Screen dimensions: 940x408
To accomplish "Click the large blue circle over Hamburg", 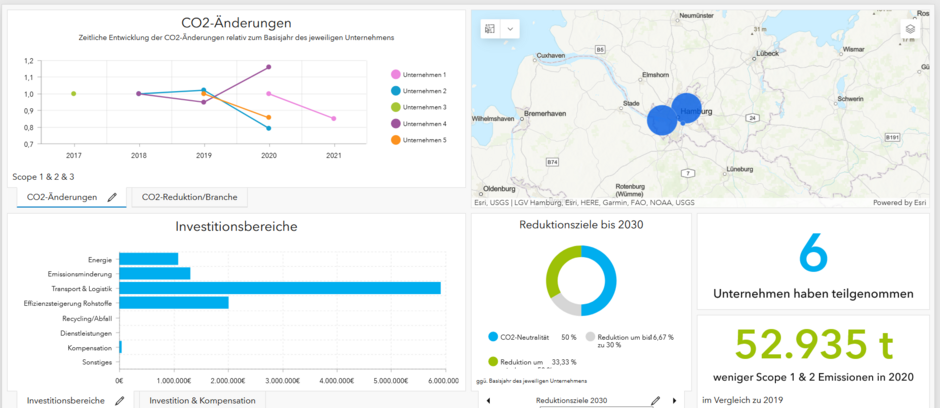I will 686,108.
